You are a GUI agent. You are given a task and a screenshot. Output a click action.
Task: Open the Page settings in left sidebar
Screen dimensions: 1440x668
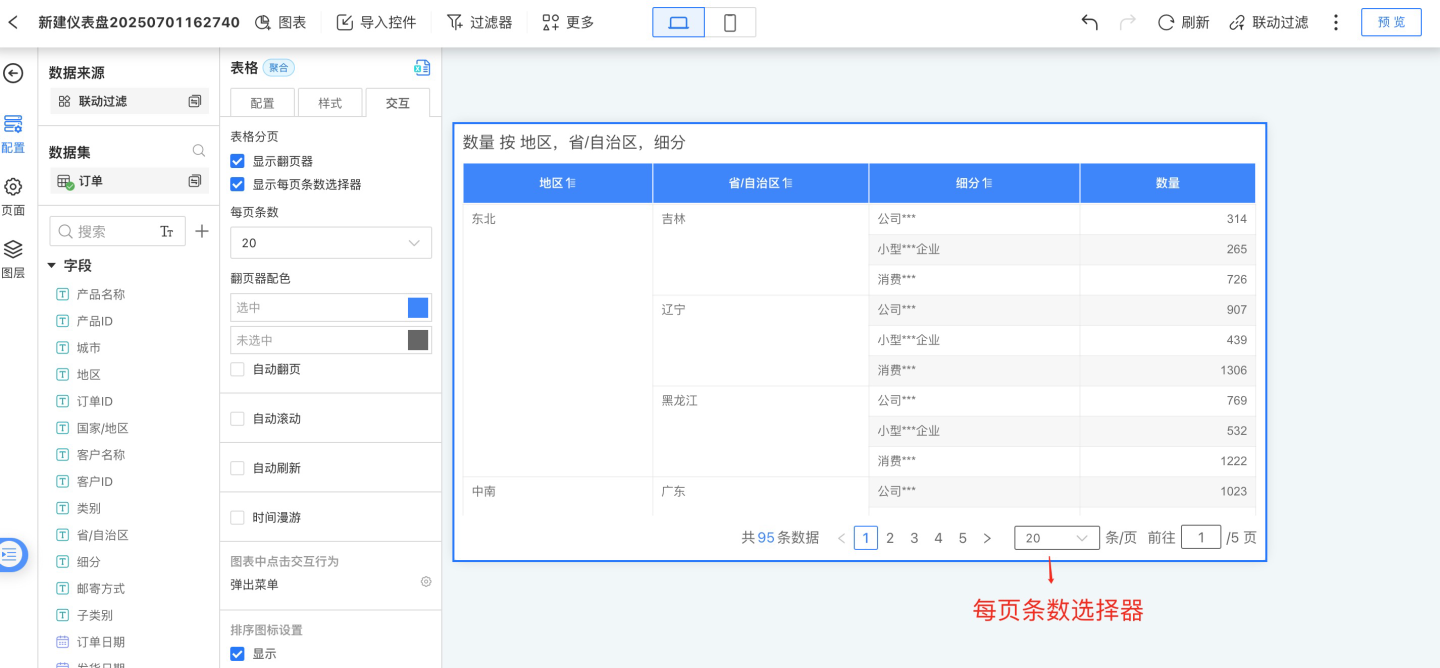(13, 196)
